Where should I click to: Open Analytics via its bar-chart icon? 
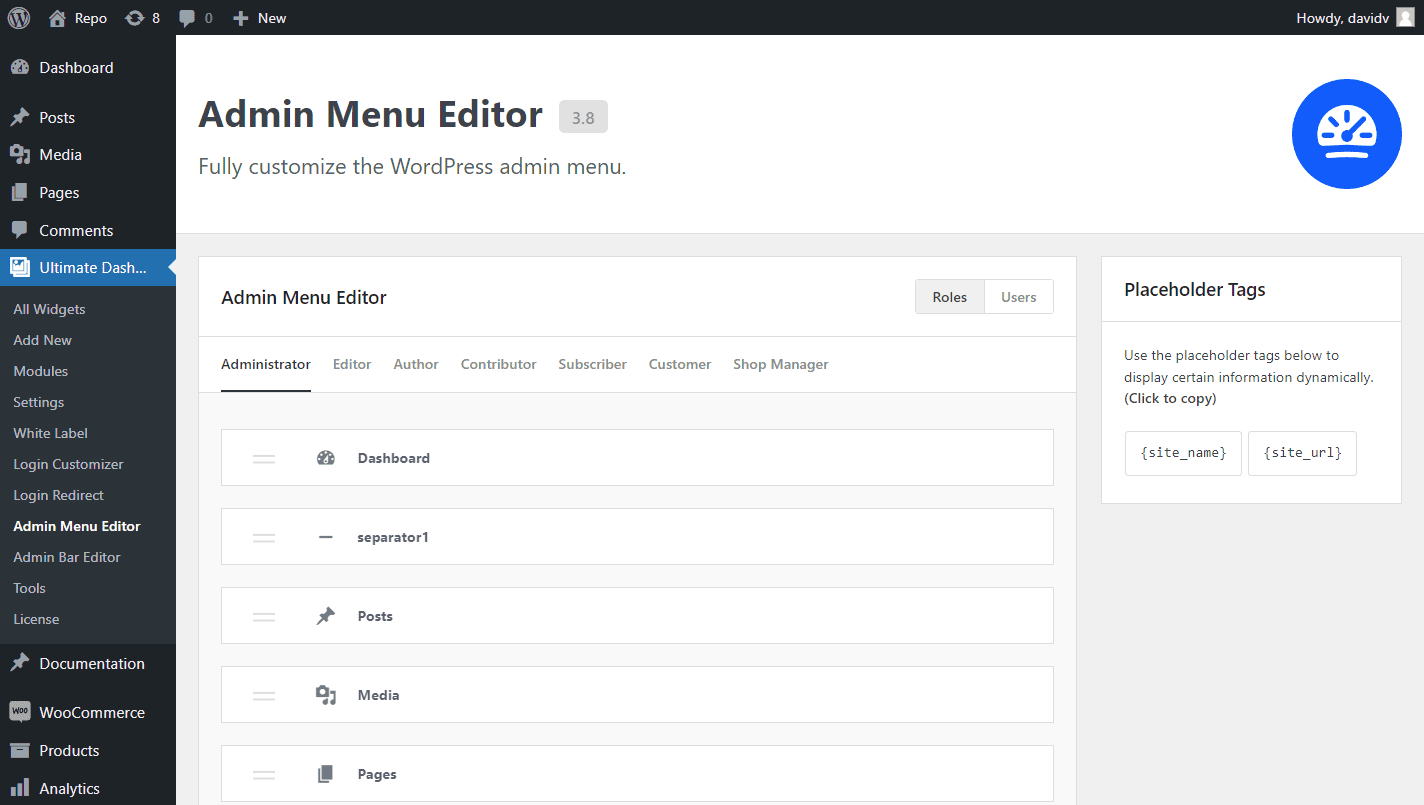click(19, 788)
